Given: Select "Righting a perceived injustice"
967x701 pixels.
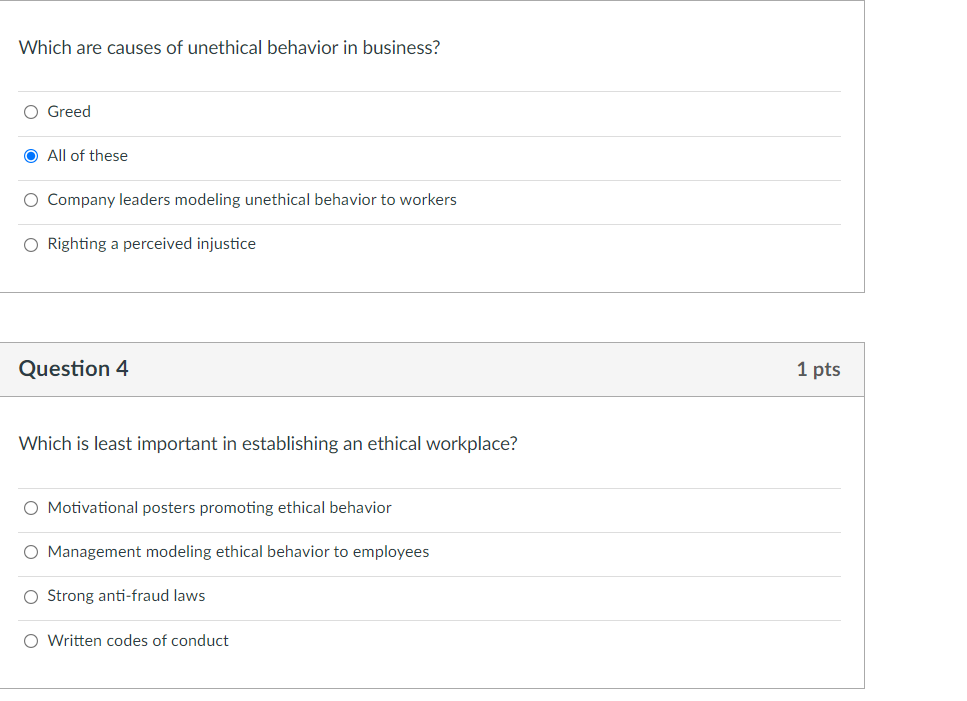Looking at the screenshot, I should [30, 243].
